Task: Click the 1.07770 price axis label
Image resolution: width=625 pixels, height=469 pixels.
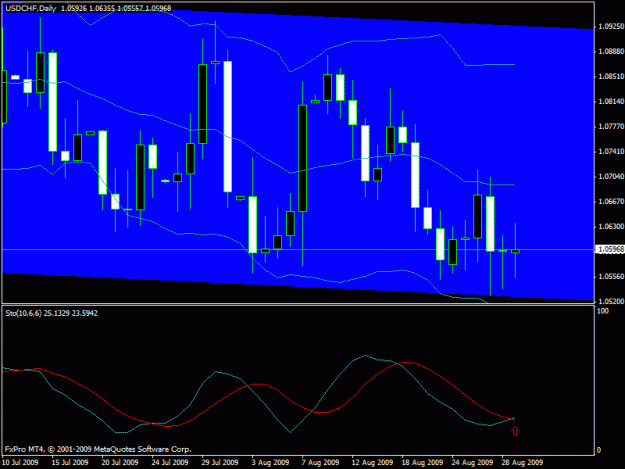Action: (x=611, y=126)
